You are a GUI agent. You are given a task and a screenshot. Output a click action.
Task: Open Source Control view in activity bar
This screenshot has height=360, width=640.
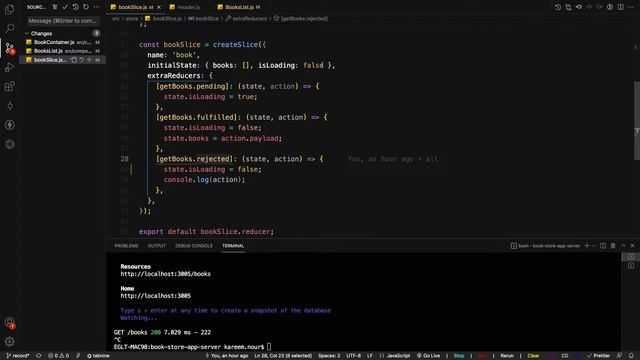pos(9,48)
